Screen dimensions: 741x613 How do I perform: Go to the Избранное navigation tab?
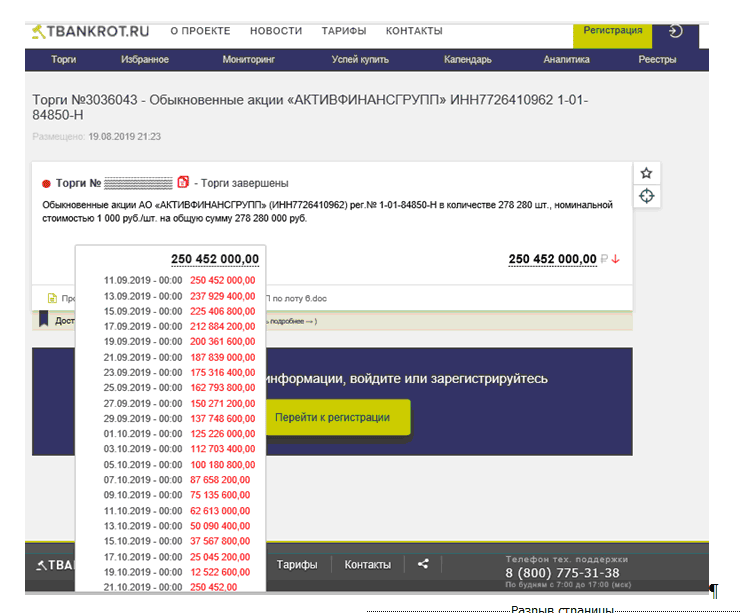pyautogui.click(x=145, y=60)
